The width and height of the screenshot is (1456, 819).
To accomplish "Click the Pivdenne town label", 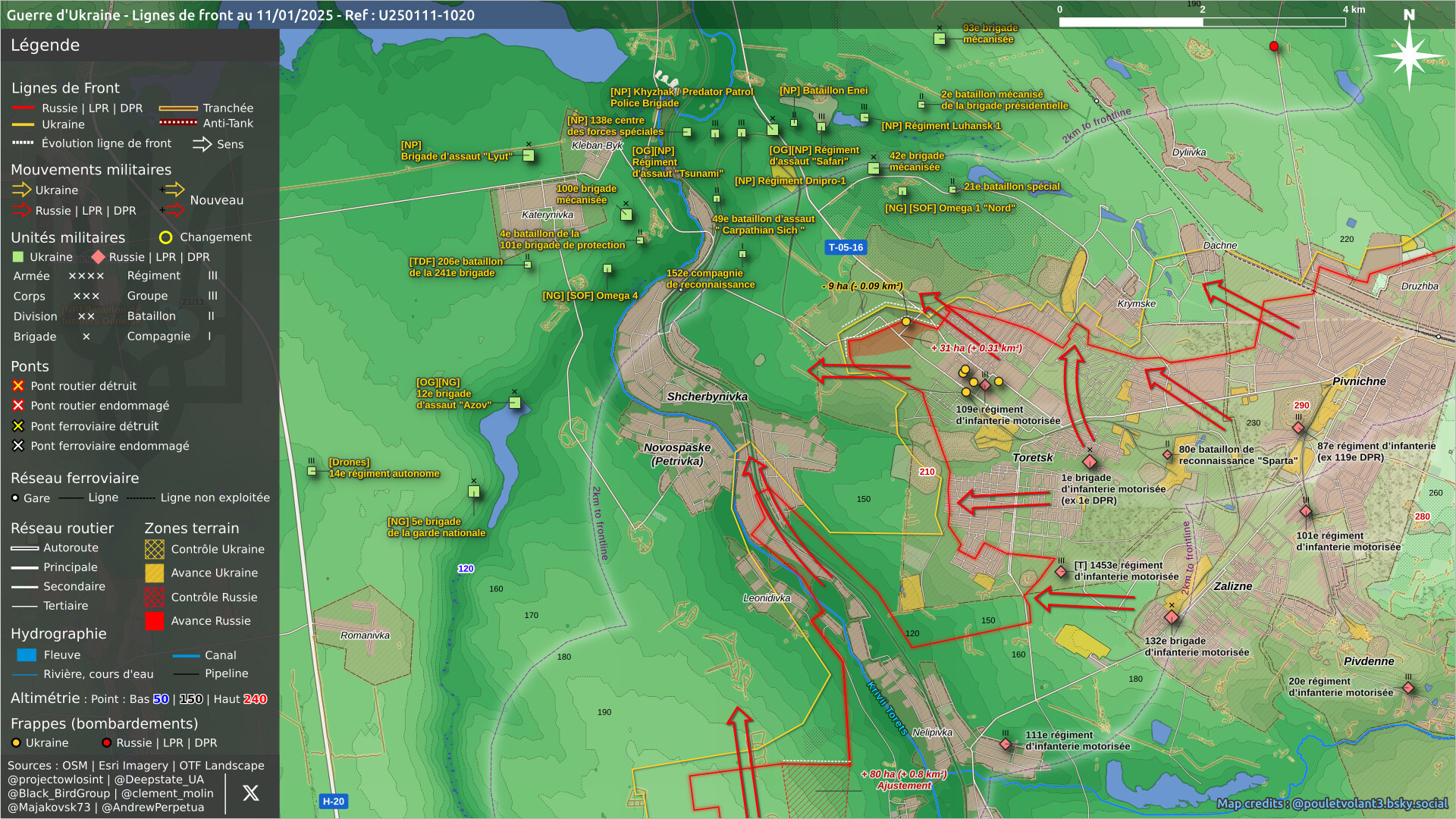I will tap(1369, 661).
